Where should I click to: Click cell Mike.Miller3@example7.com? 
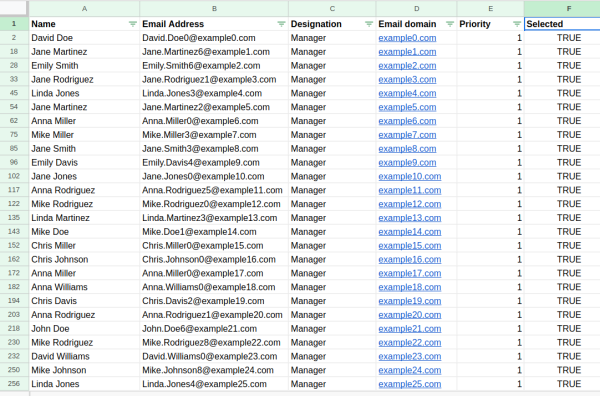click(214, 135)
